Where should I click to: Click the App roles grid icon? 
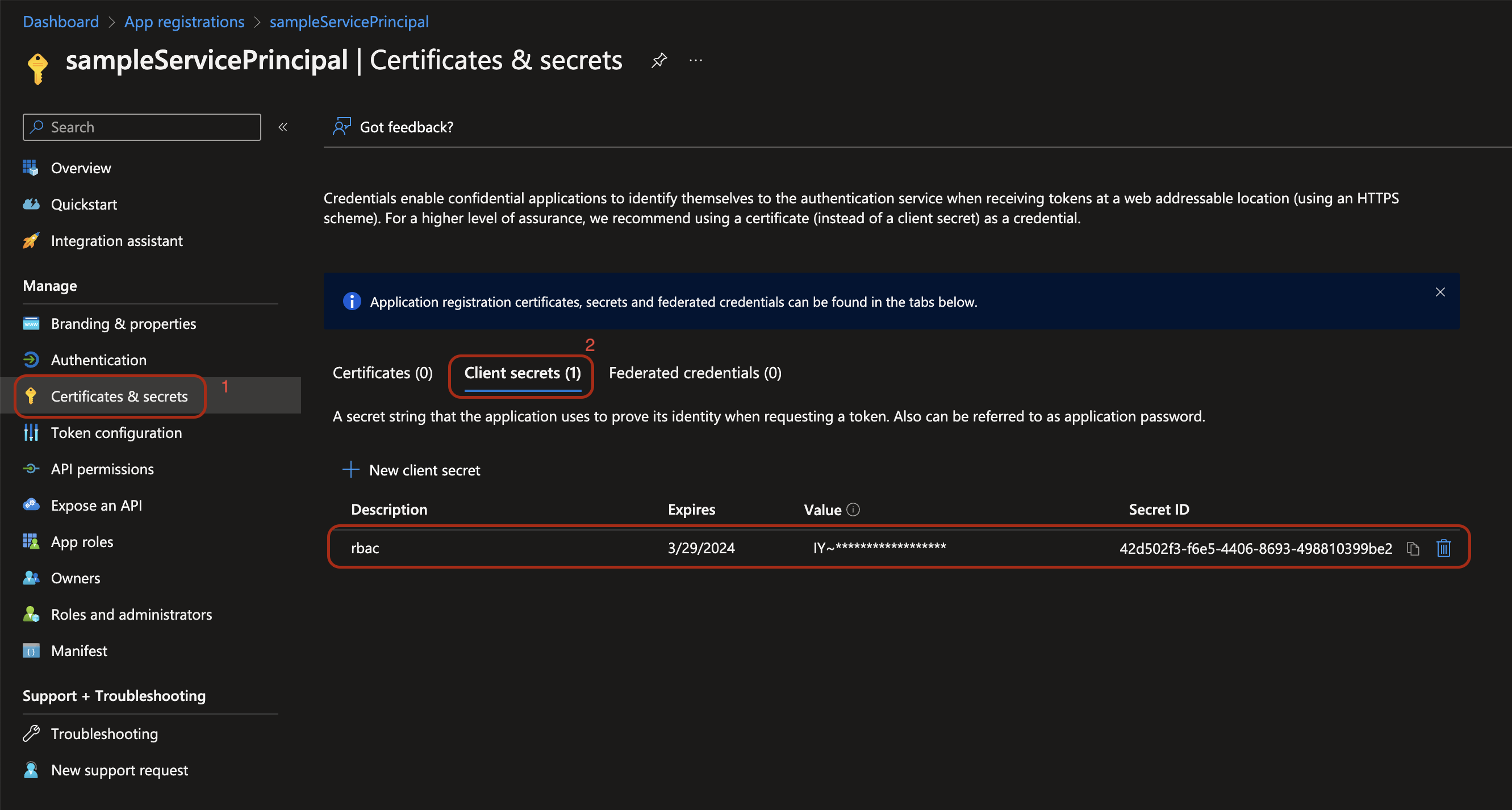(x=31, y=542)
